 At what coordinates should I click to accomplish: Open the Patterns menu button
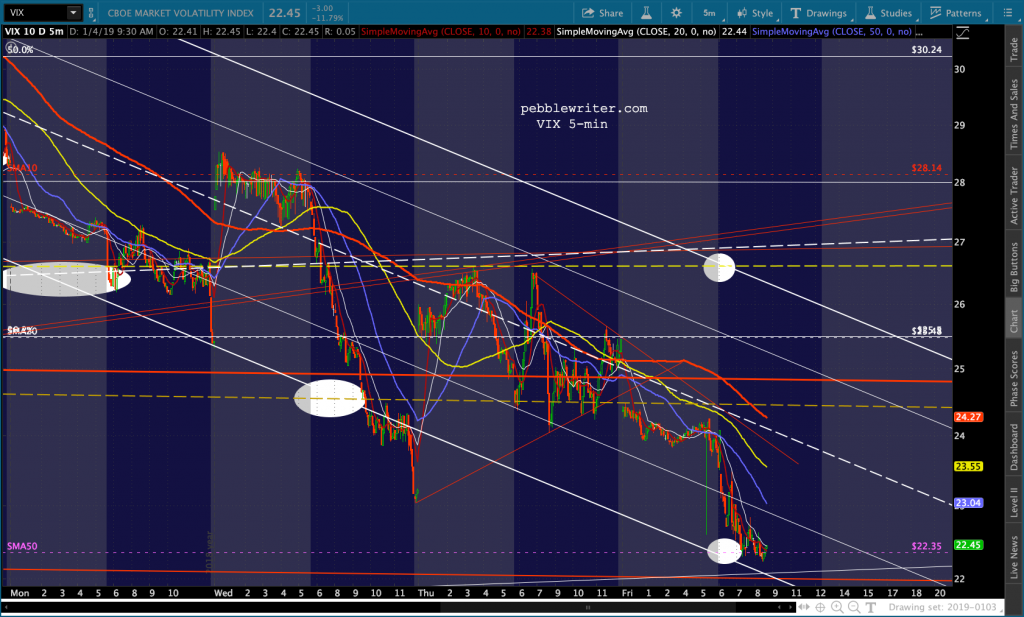click(955, 13)
